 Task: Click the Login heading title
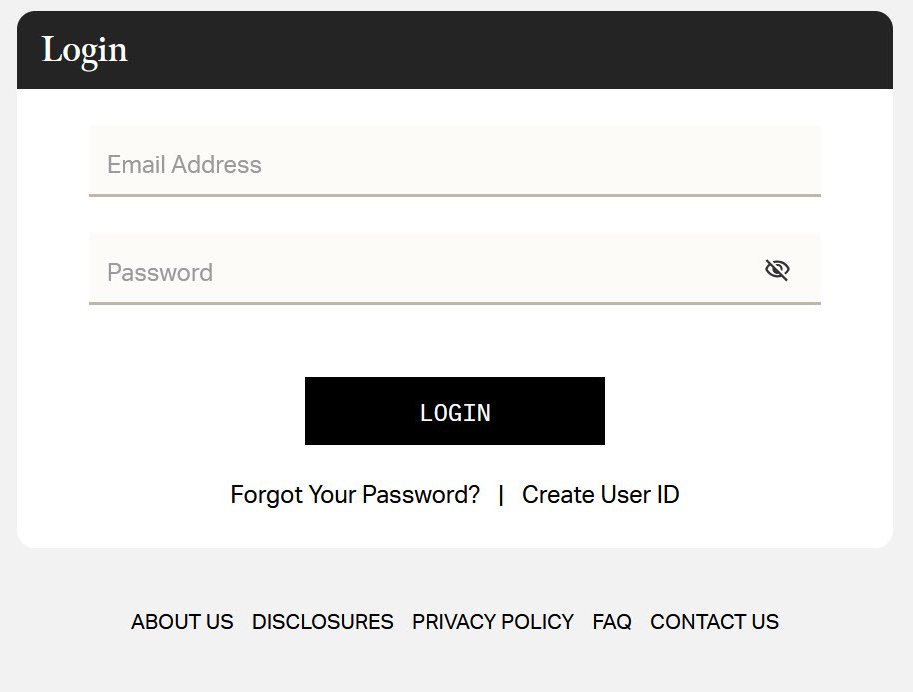point(85,50)
